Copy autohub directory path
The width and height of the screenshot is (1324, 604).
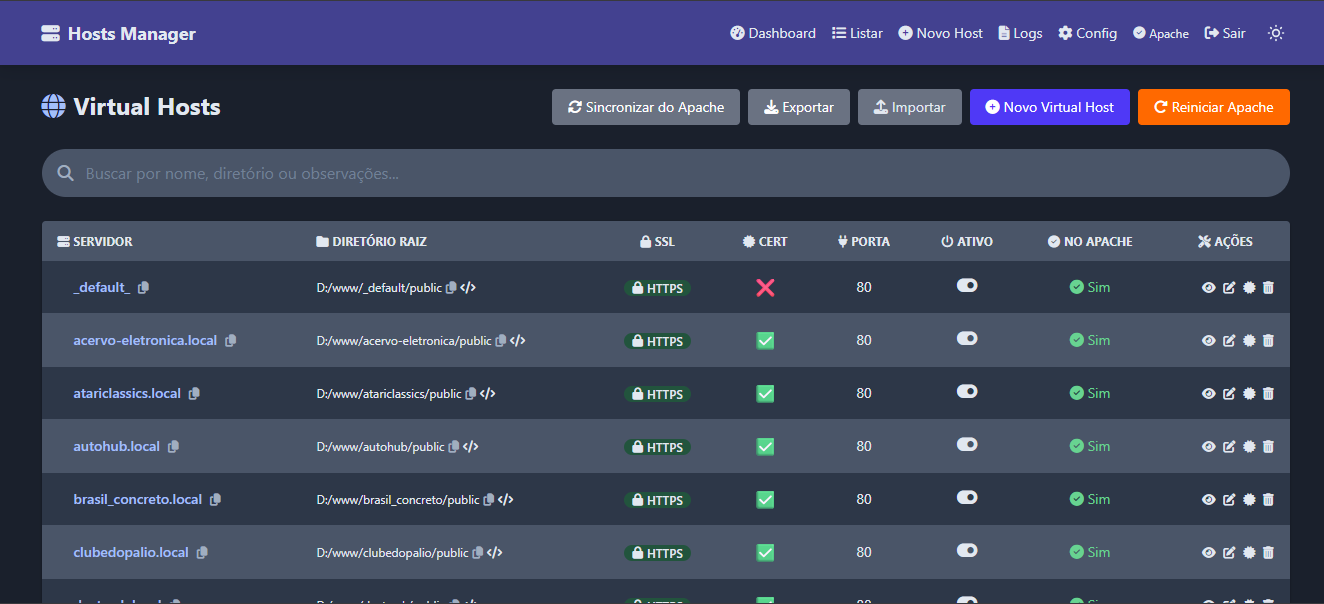(454, 447)
